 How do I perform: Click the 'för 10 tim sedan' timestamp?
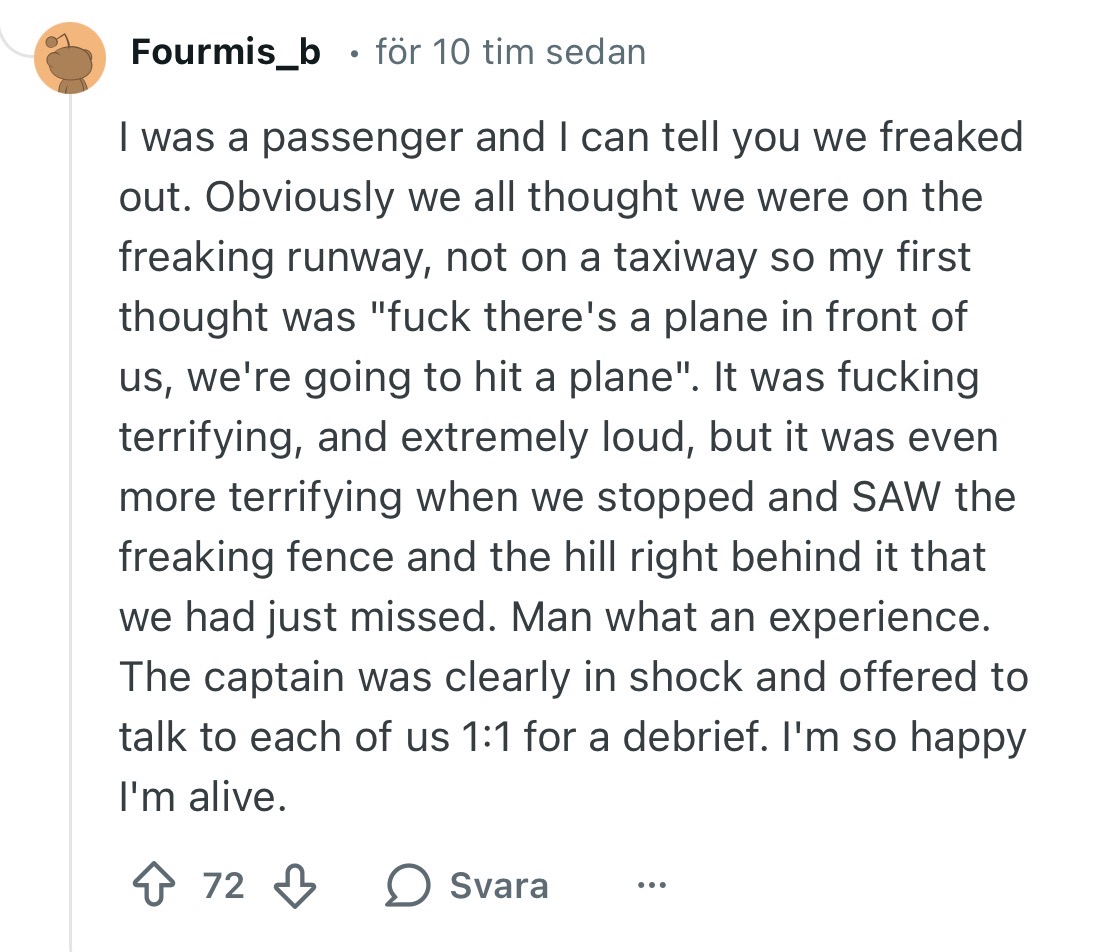point(510,52)
